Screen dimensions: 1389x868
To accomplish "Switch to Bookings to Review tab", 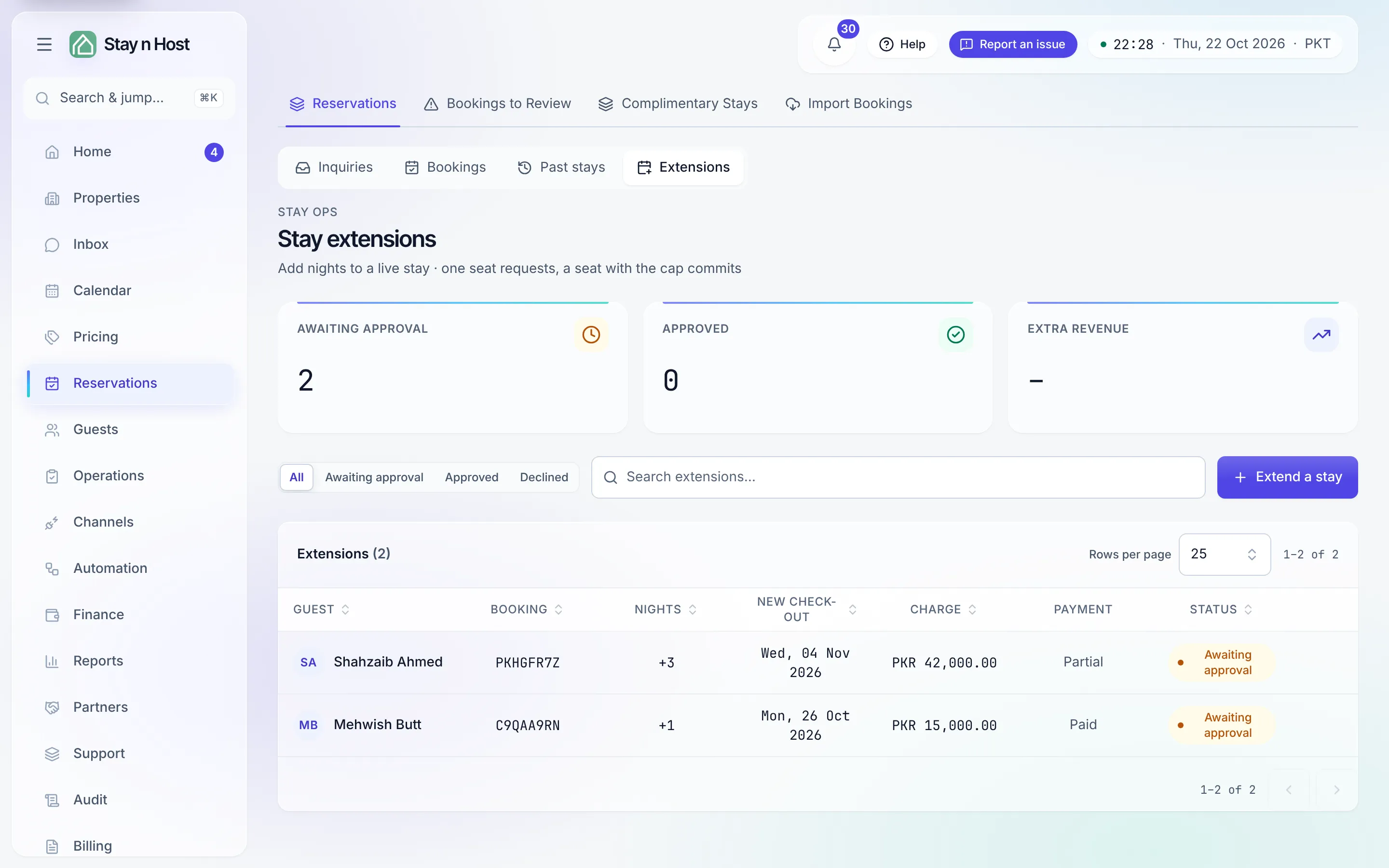I will [497, 104].
